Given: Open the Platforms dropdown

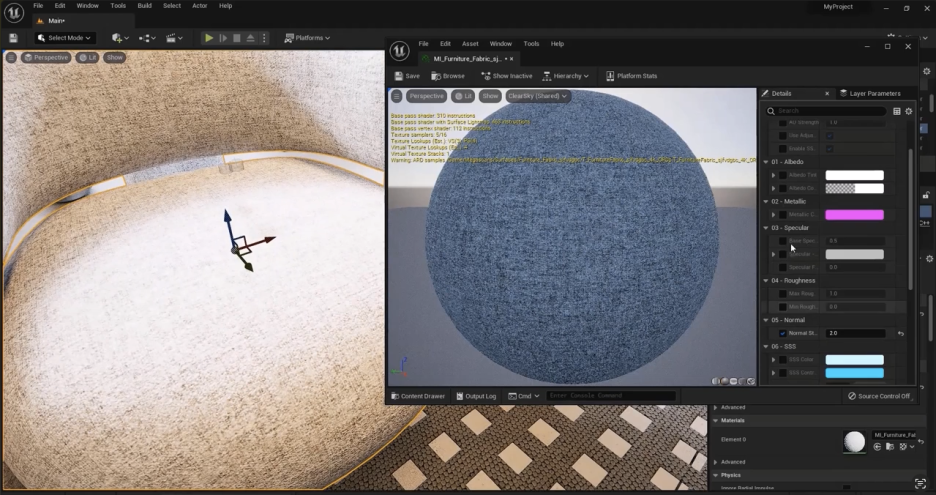Looking at the screenshot, I should [x=307, y=38].
